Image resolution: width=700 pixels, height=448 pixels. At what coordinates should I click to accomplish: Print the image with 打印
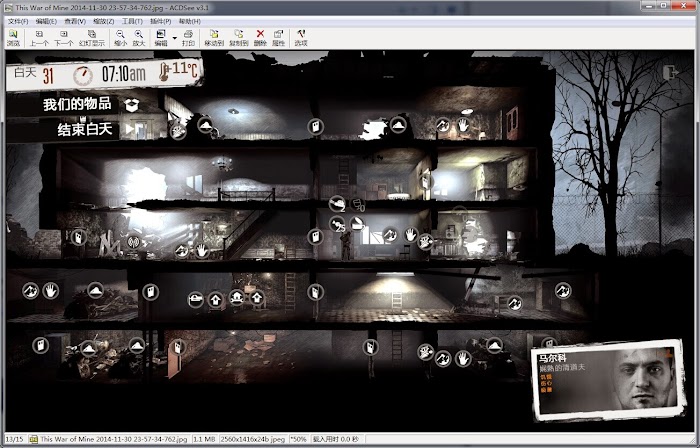coord(188,38)
